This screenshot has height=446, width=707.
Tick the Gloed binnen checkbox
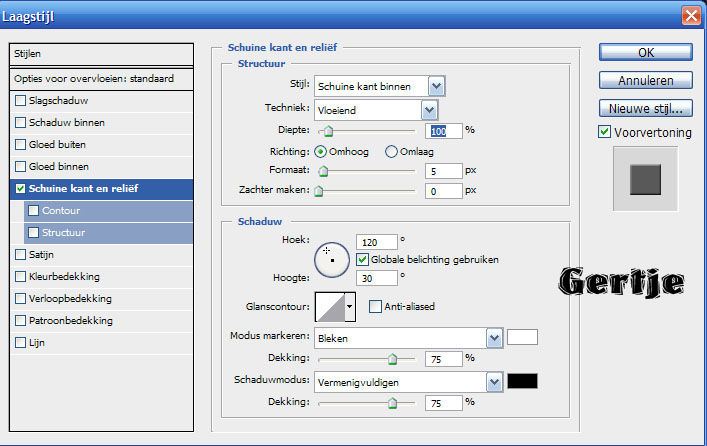[20, 167]
